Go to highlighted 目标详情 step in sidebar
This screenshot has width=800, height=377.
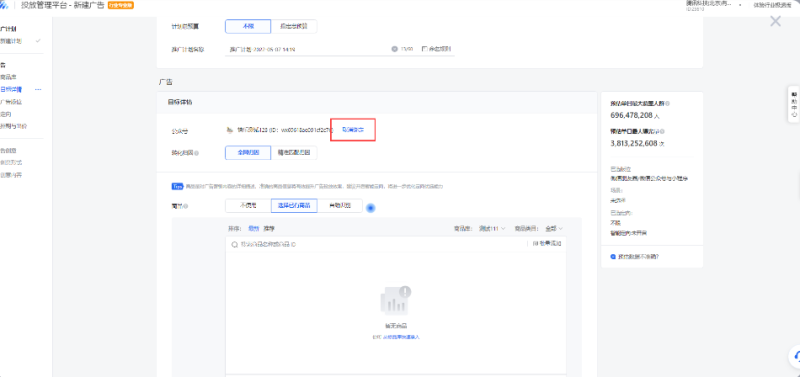point(11,89)
